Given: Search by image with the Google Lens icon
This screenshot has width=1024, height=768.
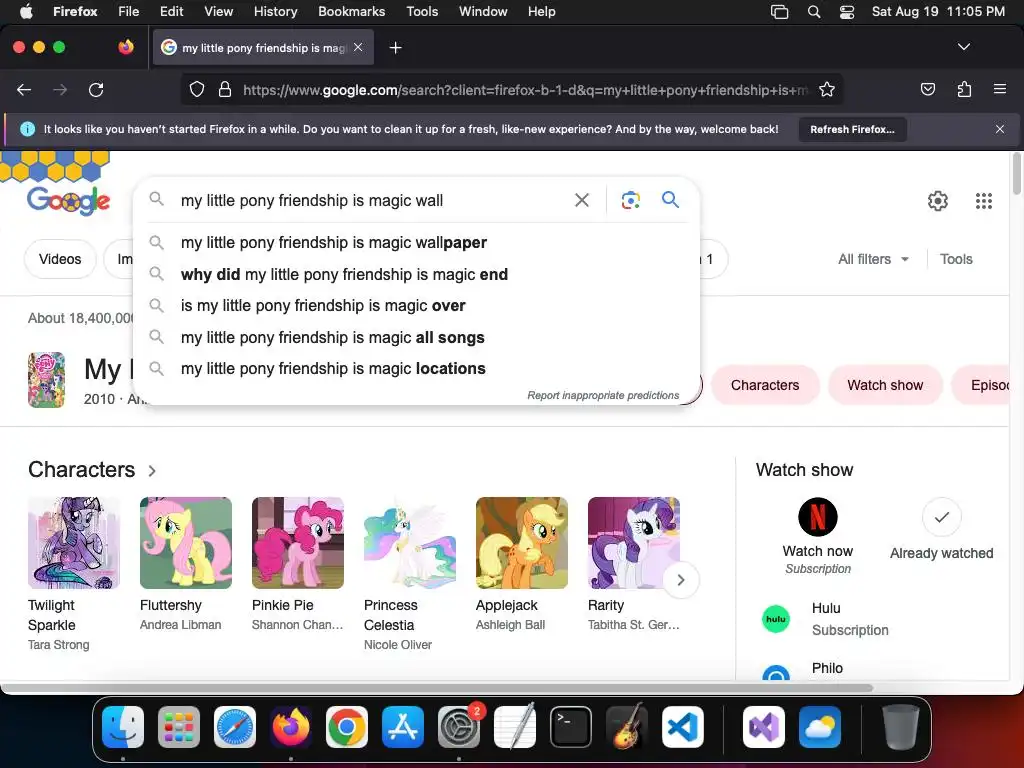Looking at the screenshot, I should 630,200.
